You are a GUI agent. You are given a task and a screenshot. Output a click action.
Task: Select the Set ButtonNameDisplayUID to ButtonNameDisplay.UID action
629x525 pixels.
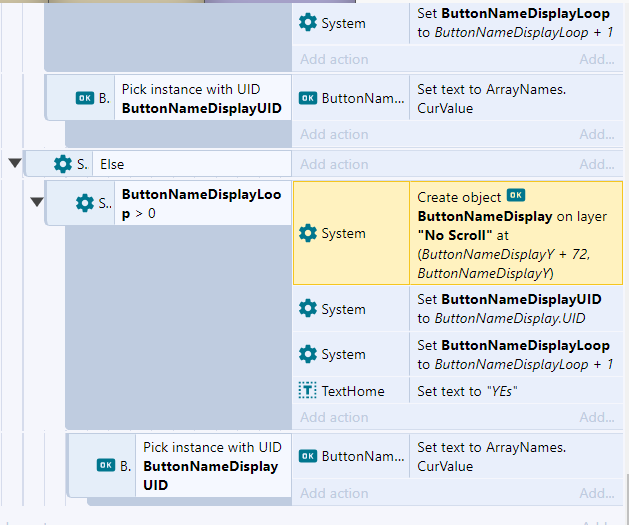pos(516,309)
